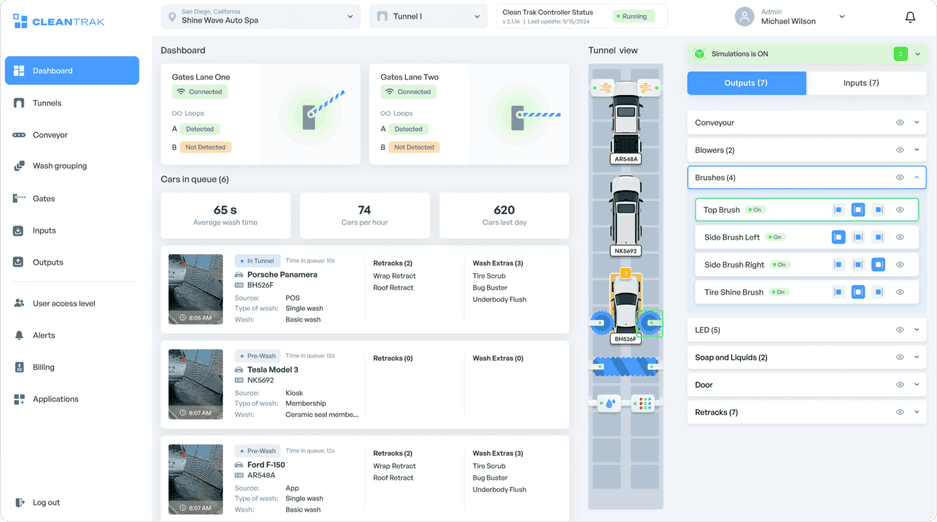Open the Conveyor sidebar section

click(x=49, y=135)
